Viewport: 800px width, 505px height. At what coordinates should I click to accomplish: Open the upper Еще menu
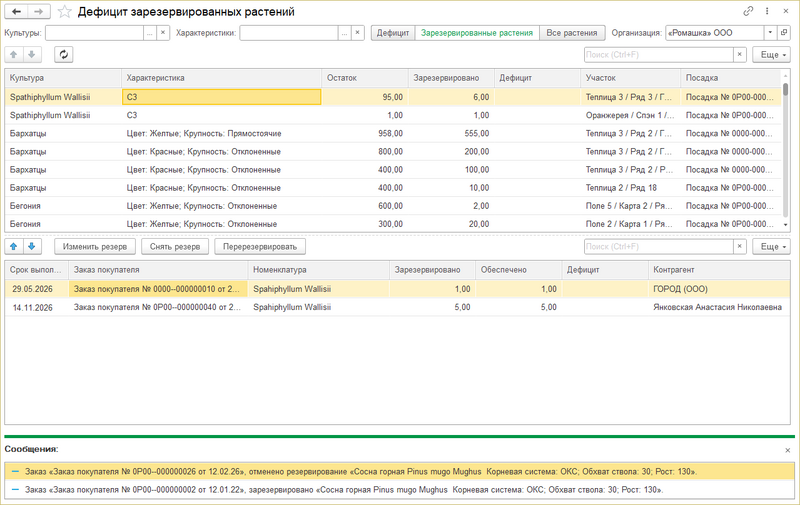coord(770,54)
